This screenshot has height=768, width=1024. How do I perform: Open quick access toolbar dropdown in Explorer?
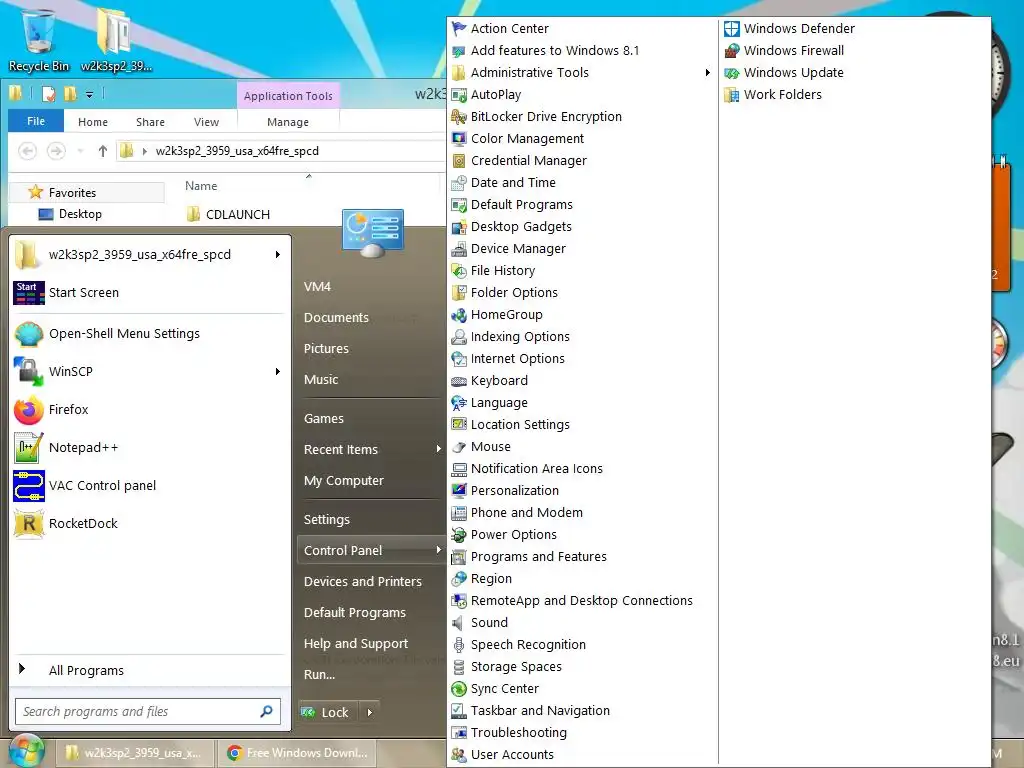[x=89, y=95]
